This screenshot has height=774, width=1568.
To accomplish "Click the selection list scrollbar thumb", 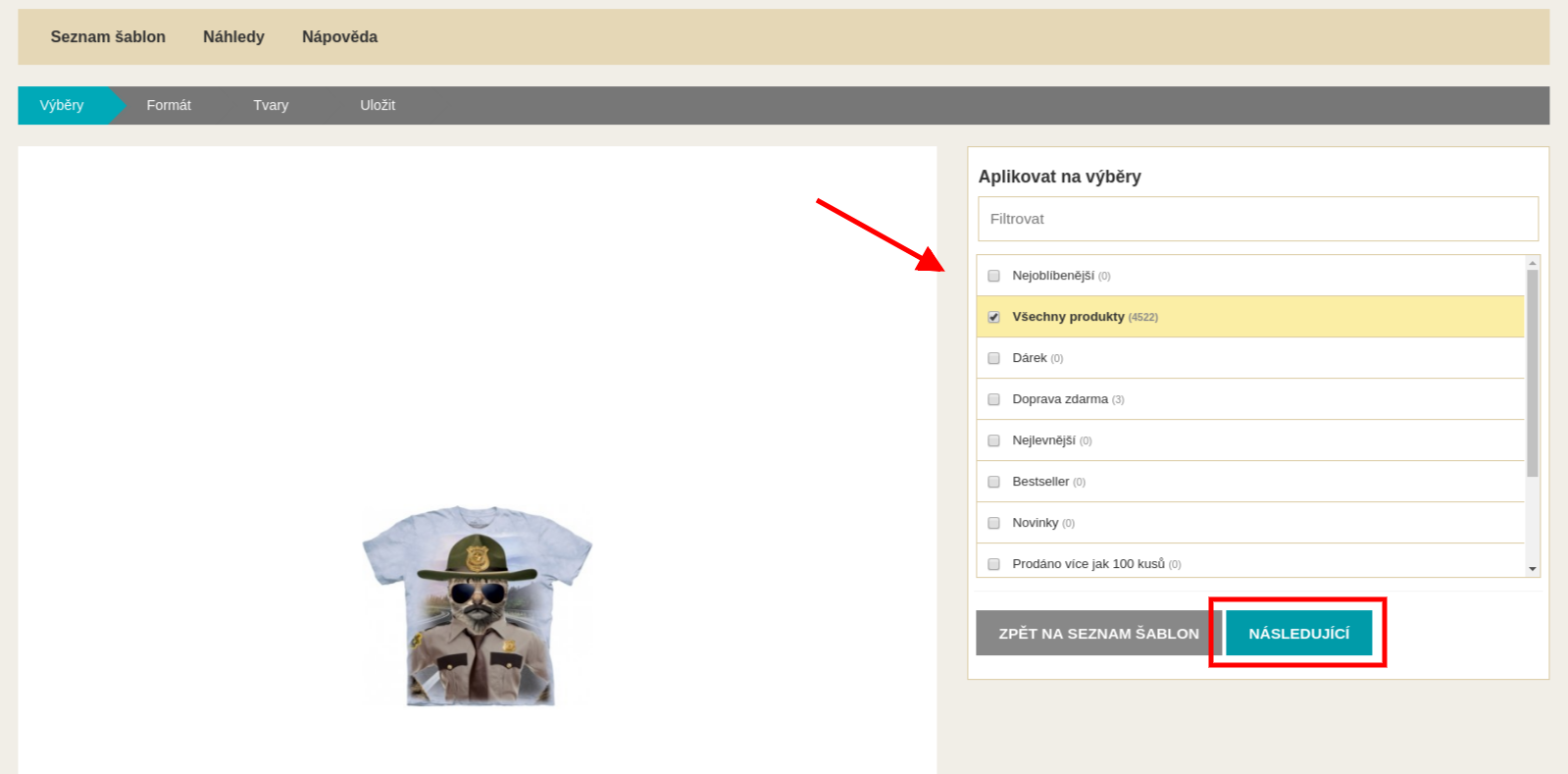I will click(x=1533, y=374).
